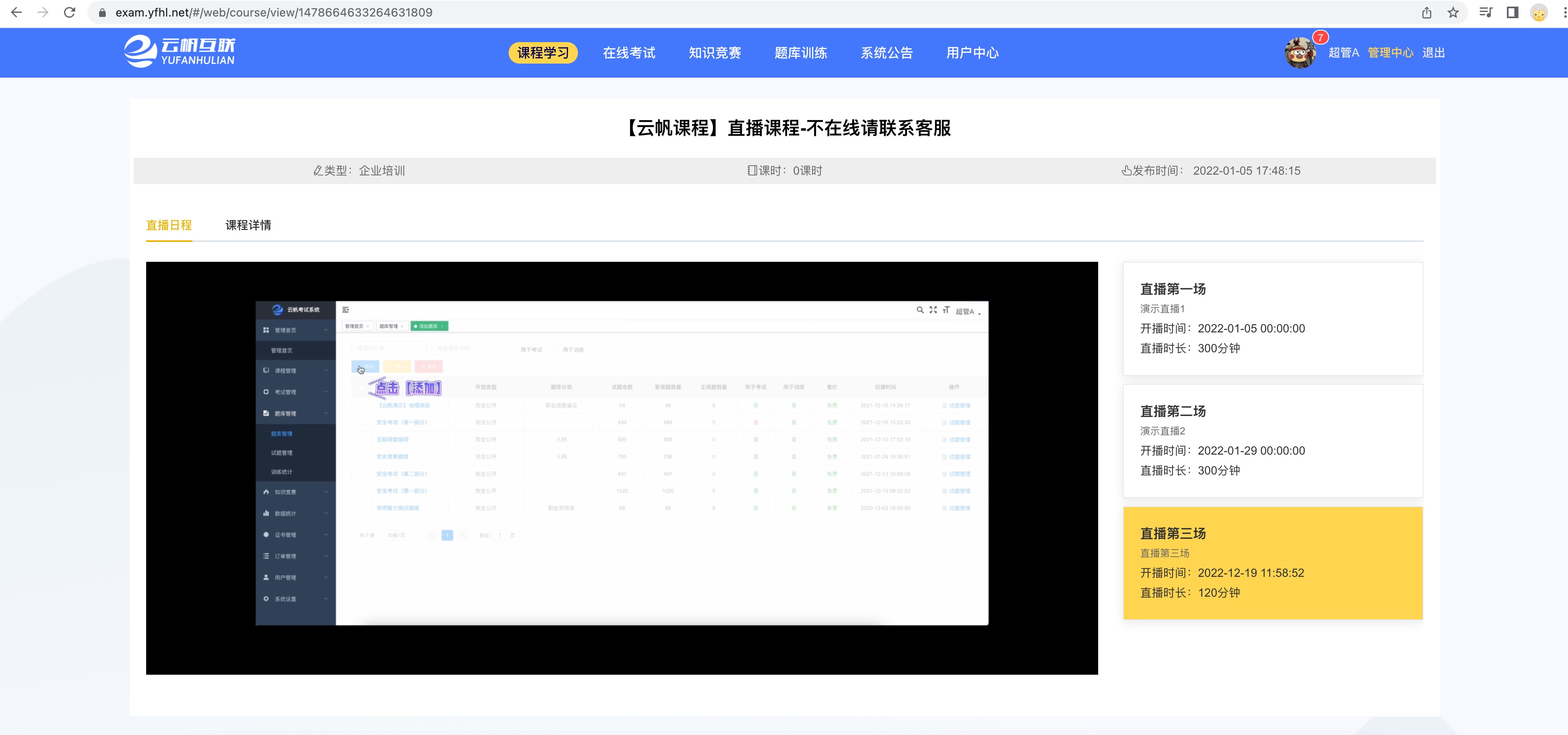Open 课程学习 navigation item
Image resolution: width=1568 pixels, height=735 pixels.
point(543,53)
